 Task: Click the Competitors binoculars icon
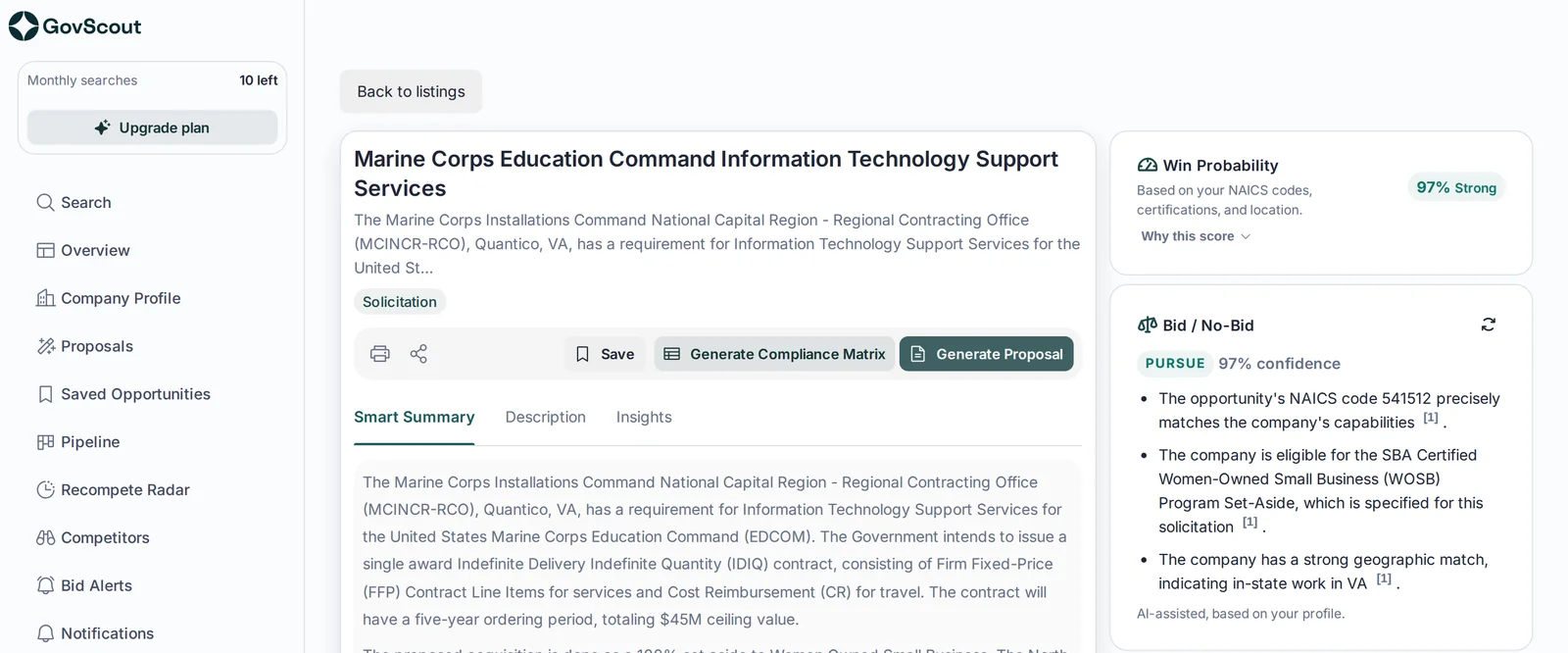45,538
